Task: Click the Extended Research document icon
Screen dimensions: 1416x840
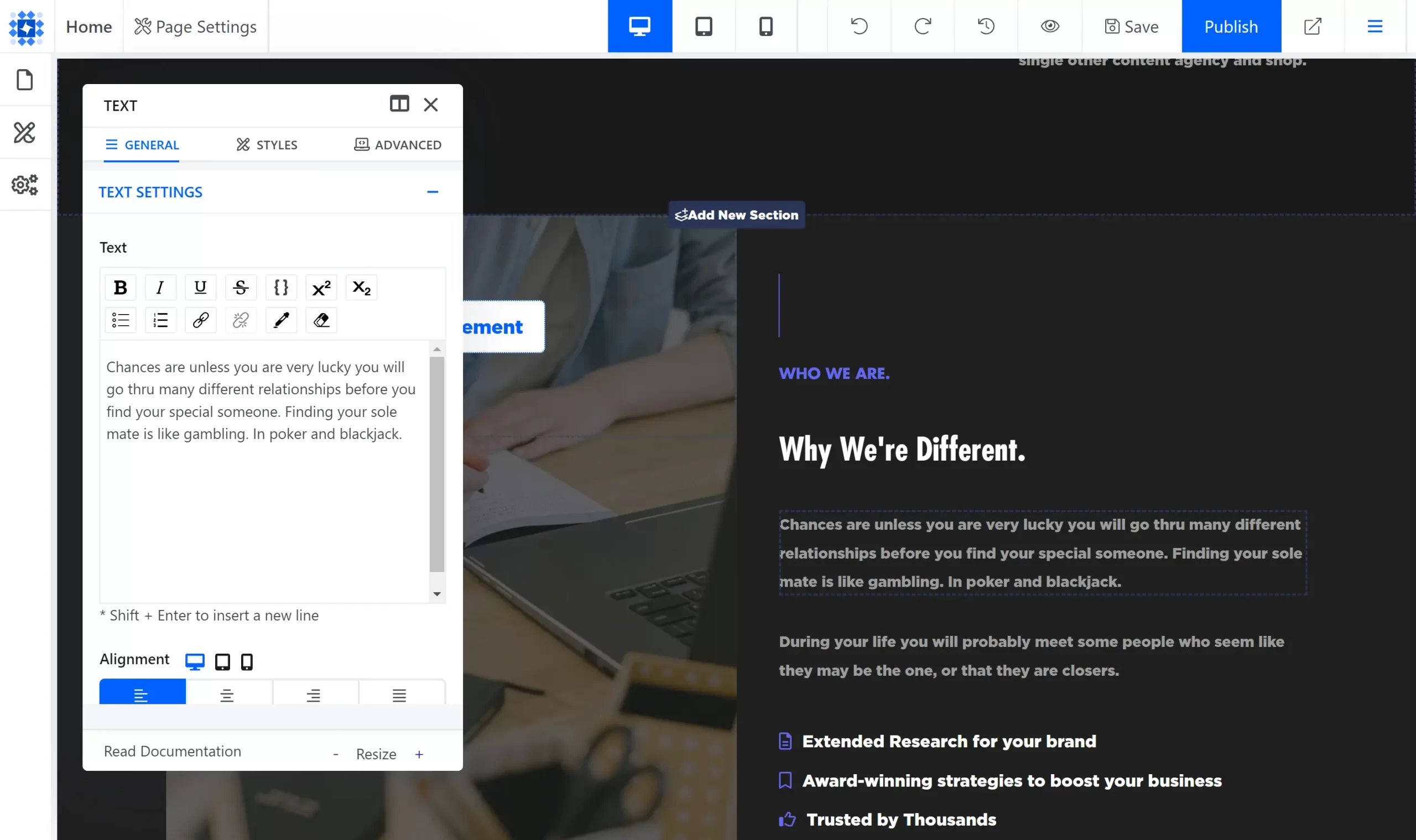Action: [785, 741]
